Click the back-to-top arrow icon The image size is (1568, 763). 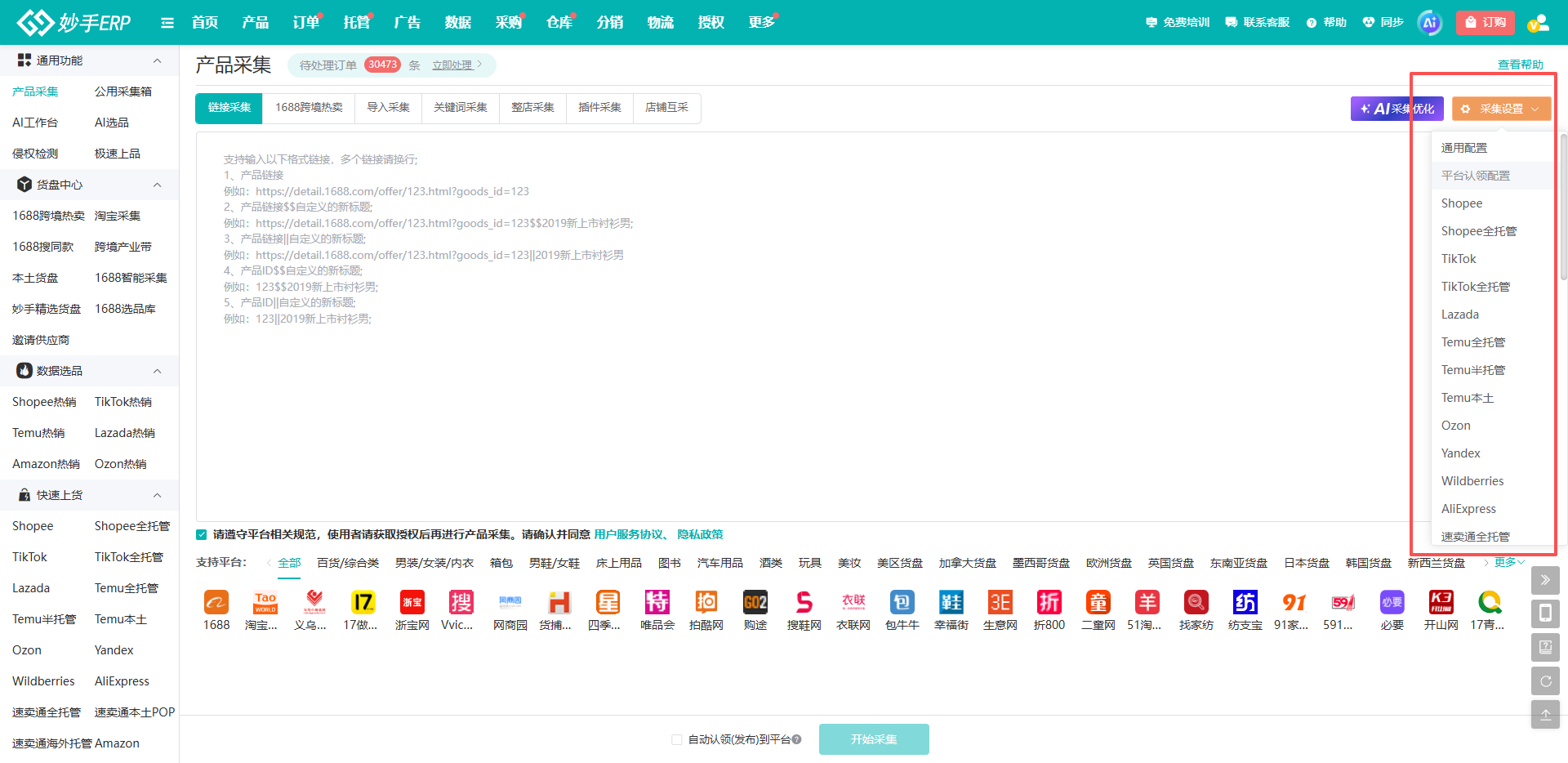(x=1545, y=715)
